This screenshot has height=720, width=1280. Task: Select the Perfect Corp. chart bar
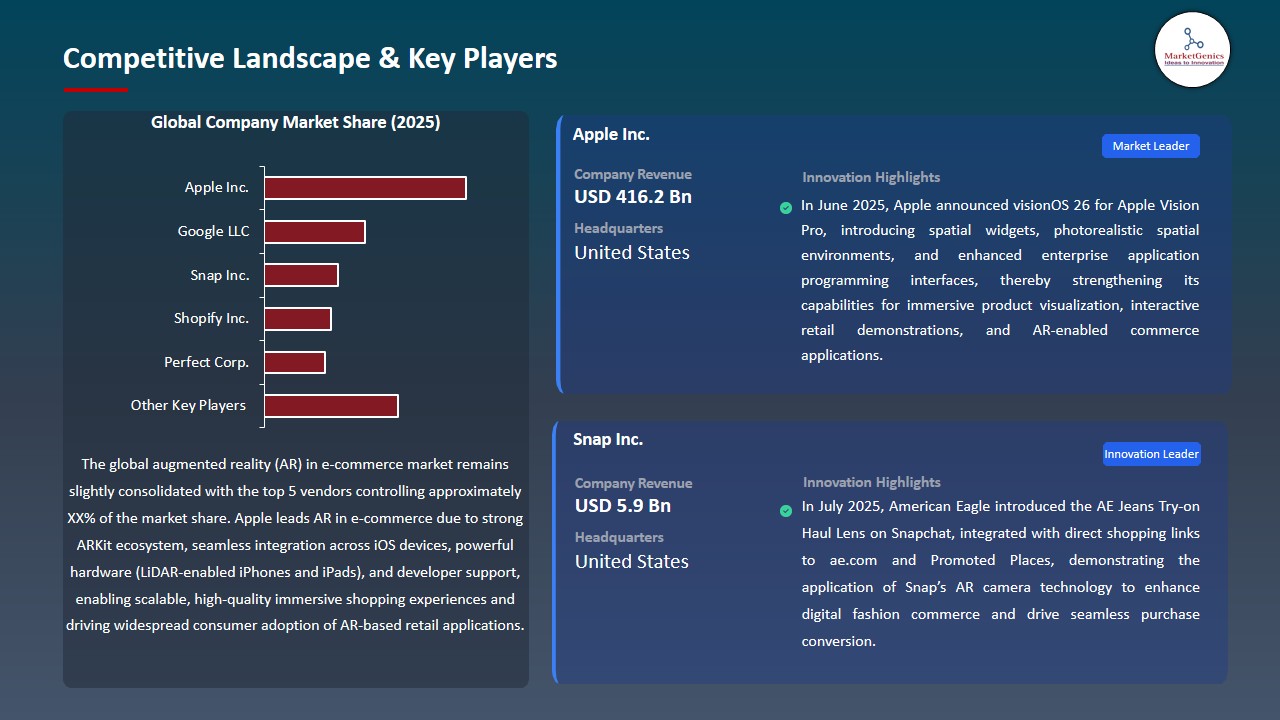coord(295,362)
